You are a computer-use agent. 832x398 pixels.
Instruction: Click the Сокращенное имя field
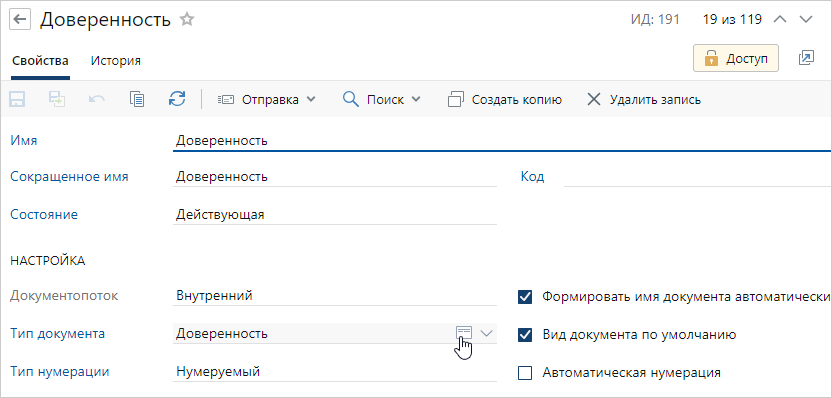[x=335, y=177]
